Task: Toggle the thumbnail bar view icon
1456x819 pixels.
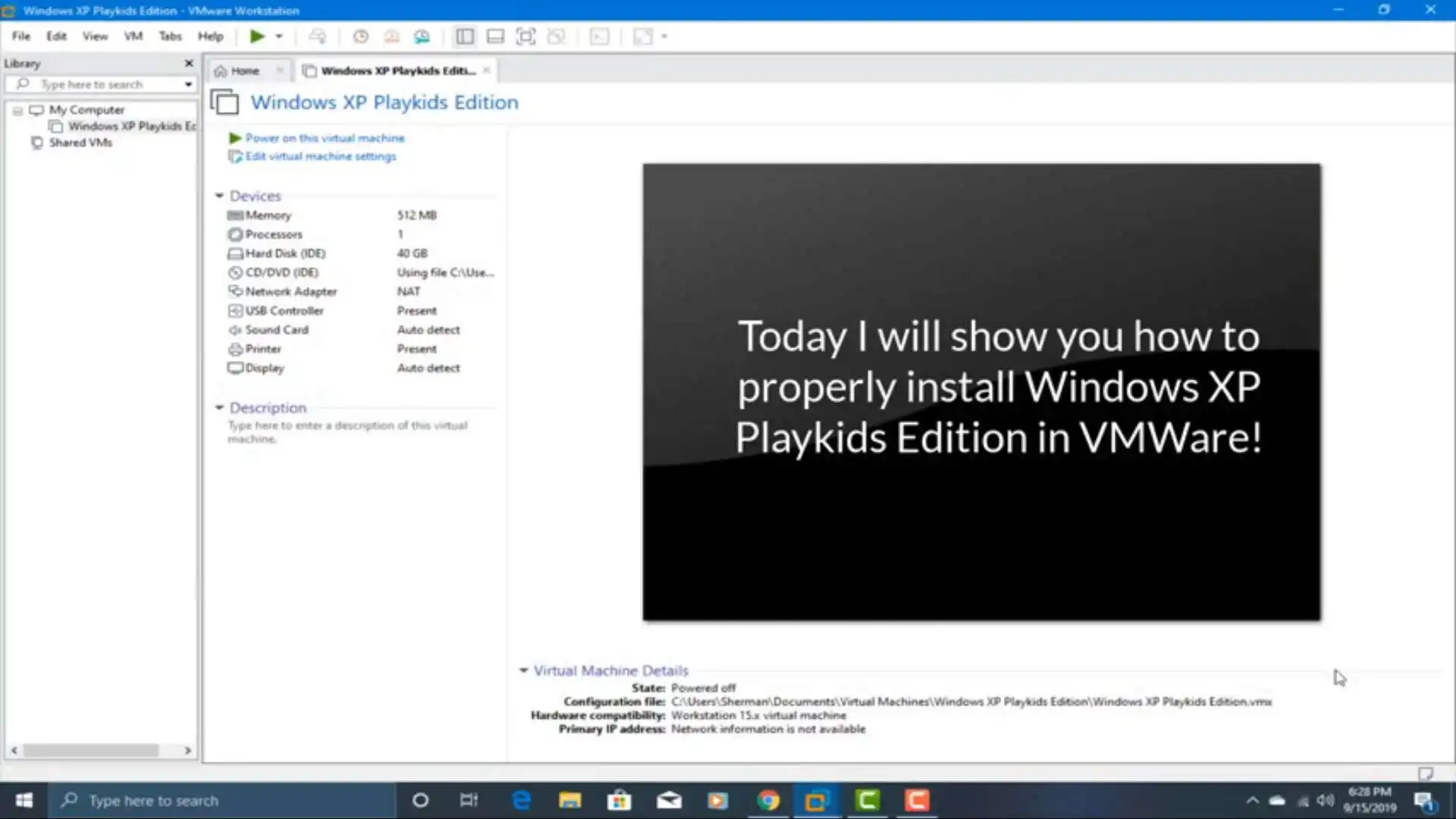Action: 495,36
